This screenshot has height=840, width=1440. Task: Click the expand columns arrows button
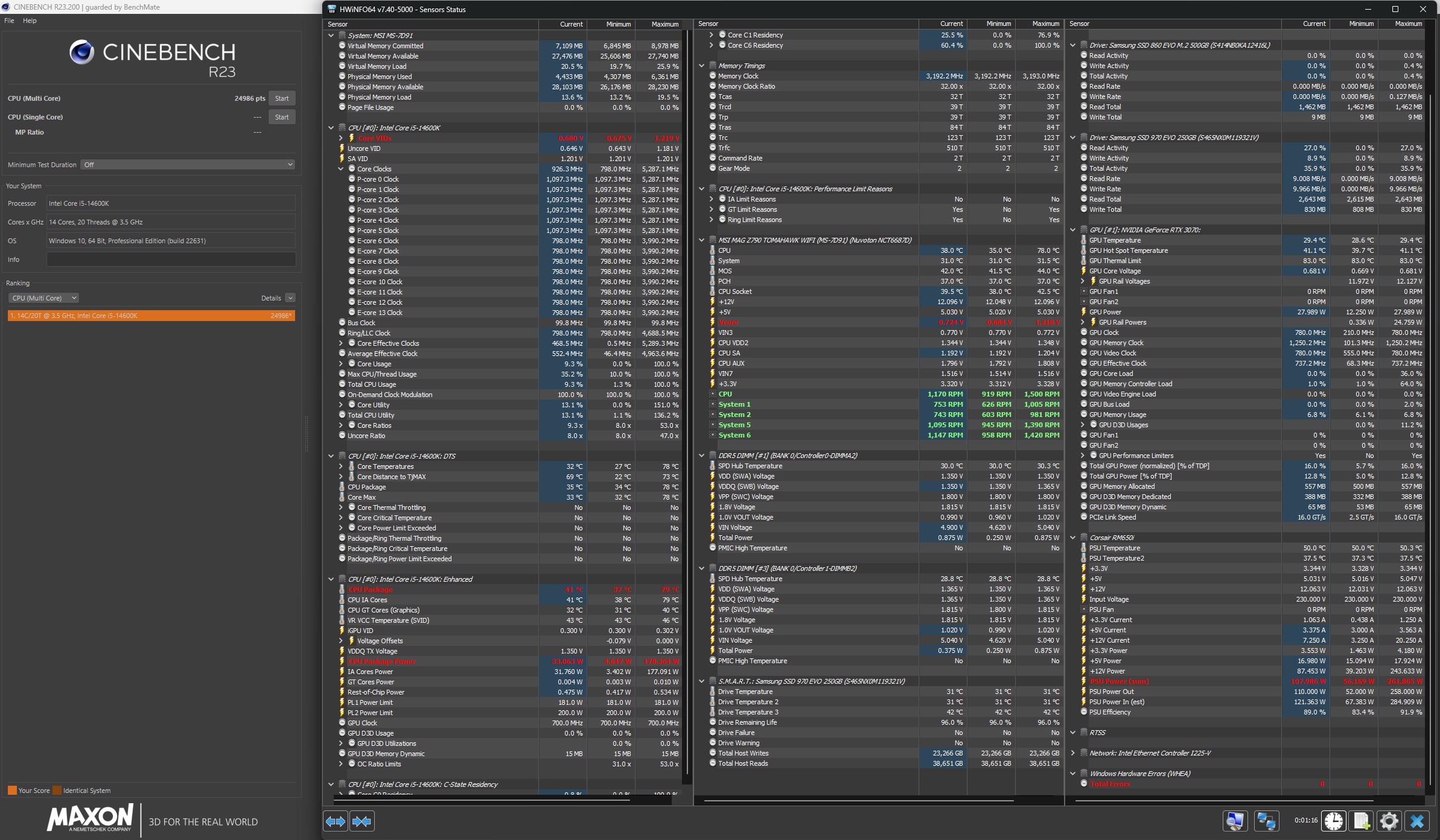pos(336,821)
